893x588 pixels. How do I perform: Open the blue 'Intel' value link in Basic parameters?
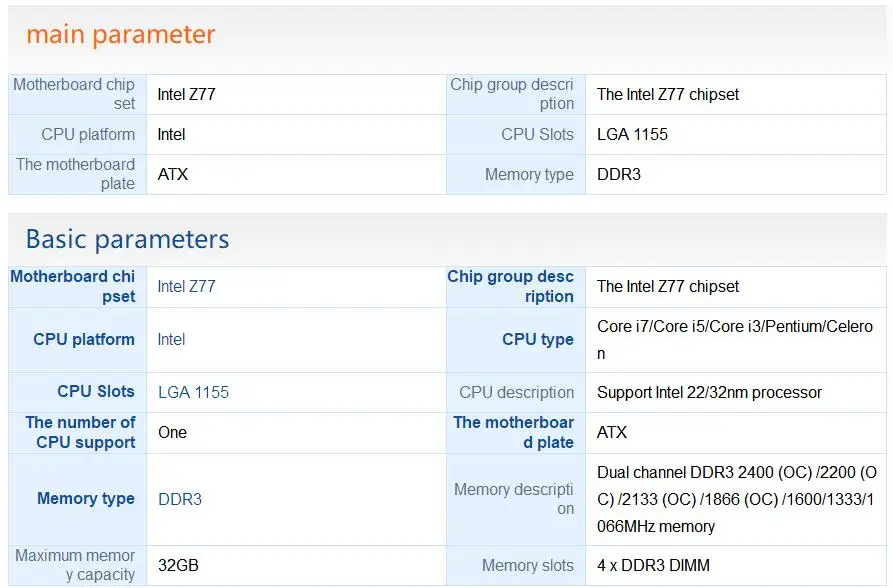pos(171,339)
